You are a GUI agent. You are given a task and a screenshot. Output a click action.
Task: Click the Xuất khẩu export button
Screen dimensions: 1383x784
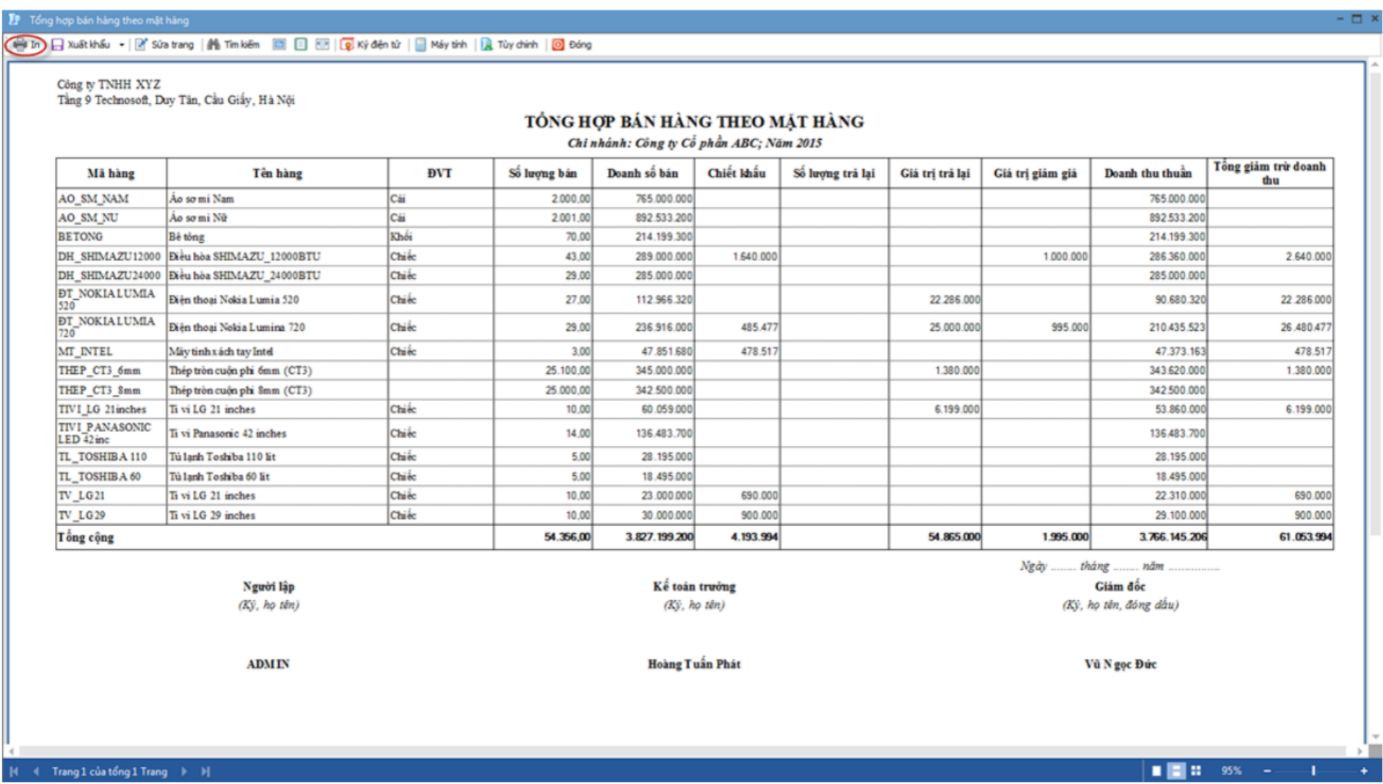pyautogui.click(x=82, y=45)
